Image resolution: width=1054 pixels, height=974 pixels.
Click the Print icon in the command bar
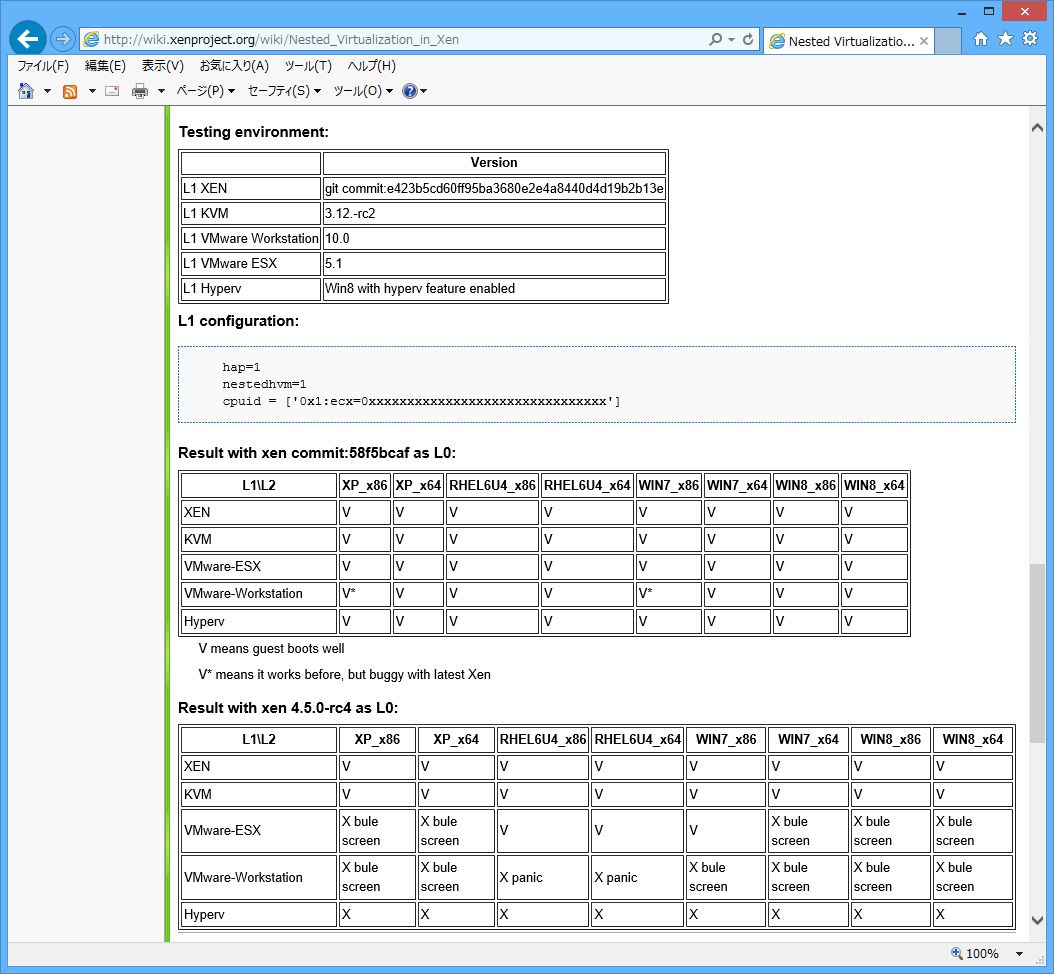pyautogui.click(x=140, y=91)
